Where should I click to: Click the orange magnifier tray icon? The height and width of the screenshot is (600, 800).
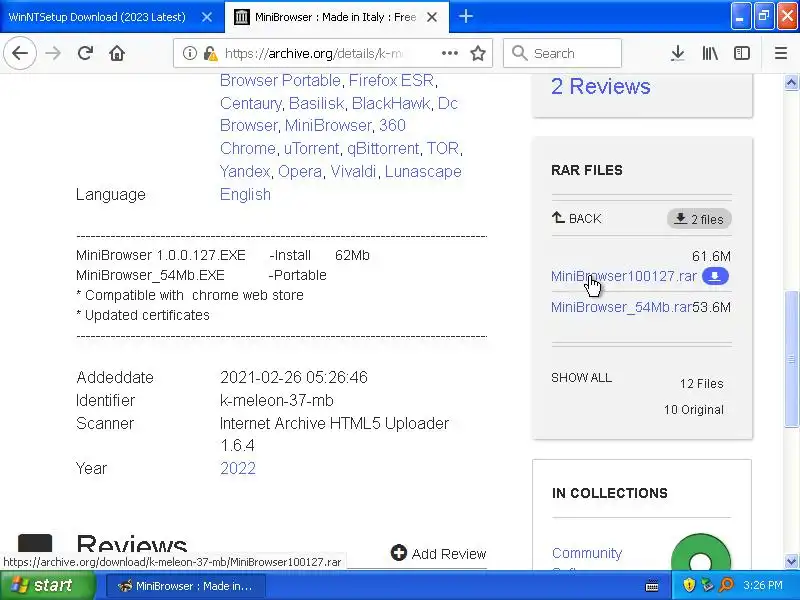pyautogui.click(x=726, y=585)
